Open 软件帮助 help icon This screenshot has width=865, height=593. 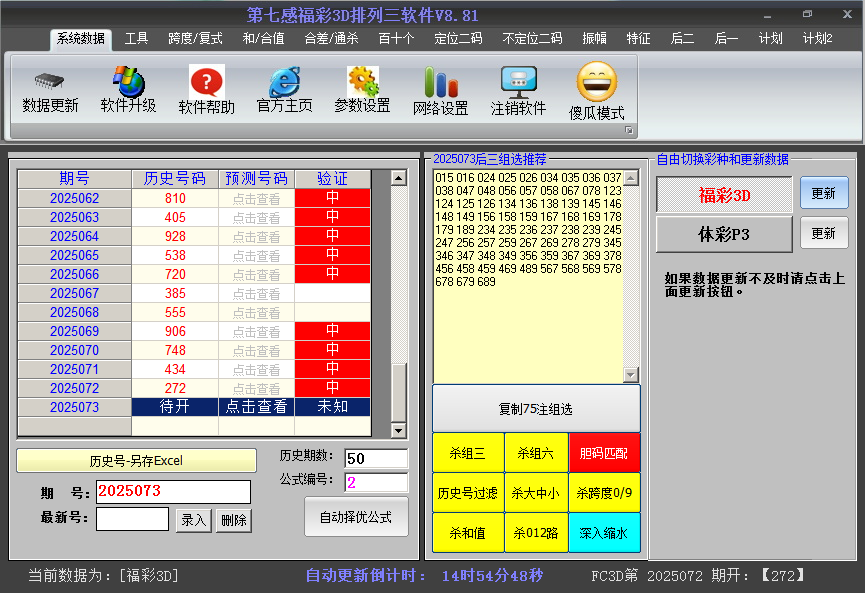(206, 82)
